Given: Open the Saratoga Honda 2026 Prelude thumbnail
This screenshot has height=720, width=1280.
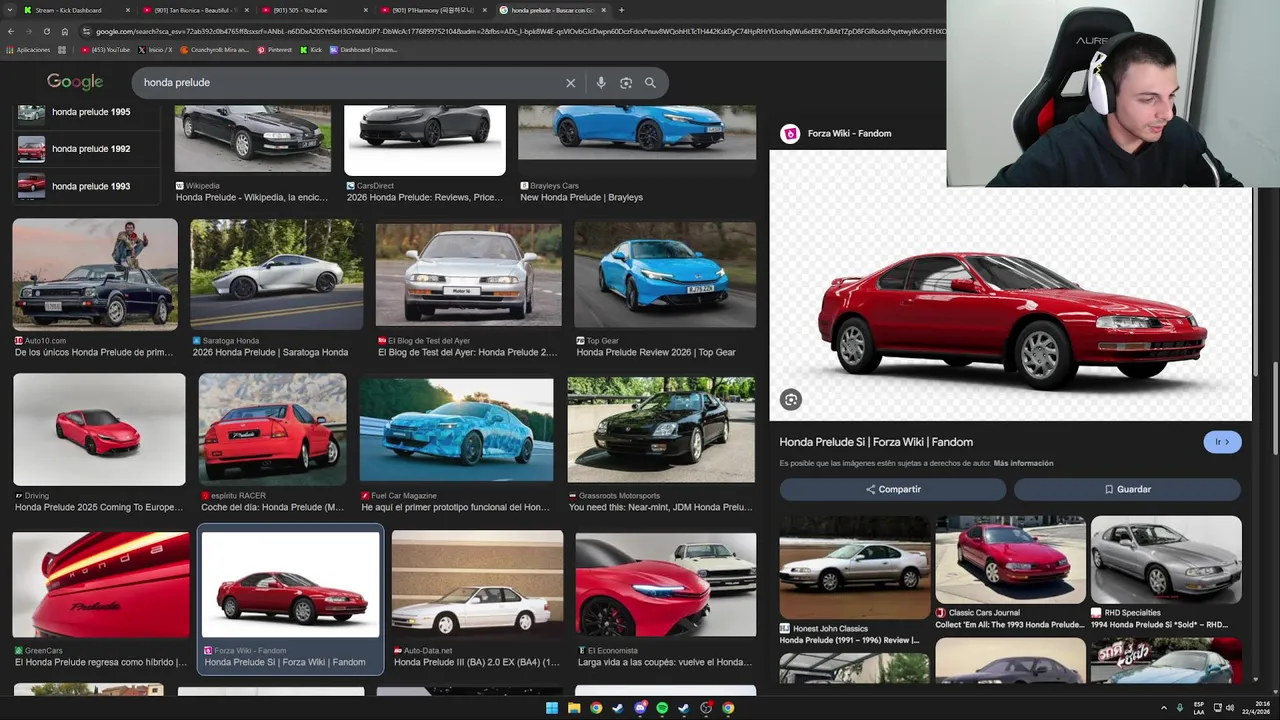Looking at the screenshot, I should 277,275.
